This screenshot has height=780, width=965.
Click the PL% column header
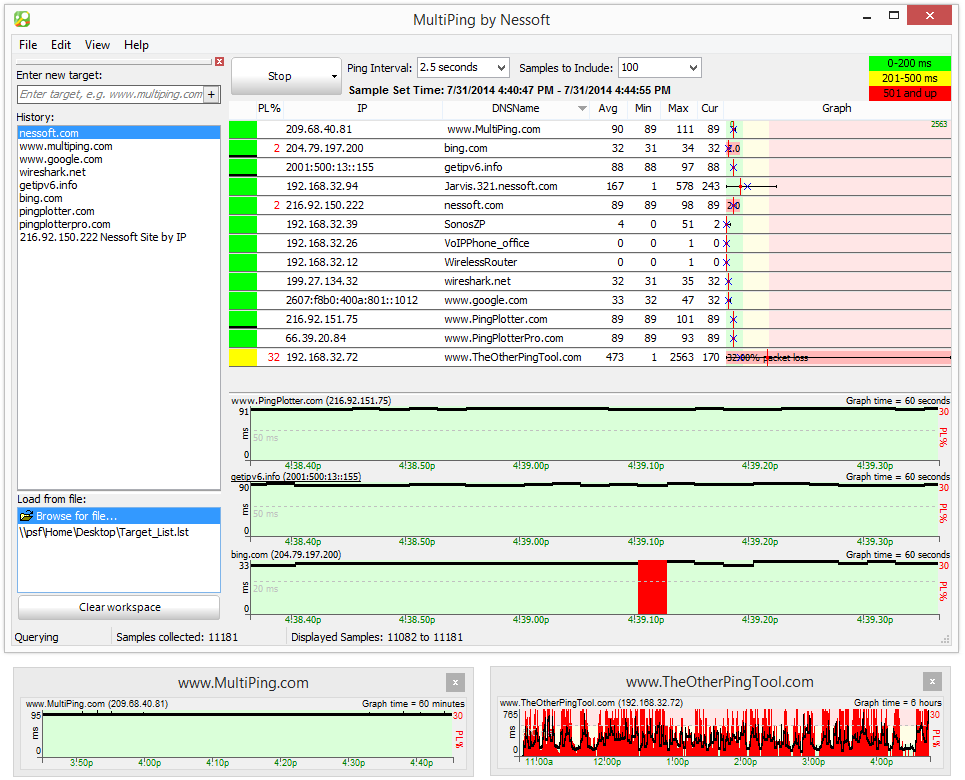point(269,109)
